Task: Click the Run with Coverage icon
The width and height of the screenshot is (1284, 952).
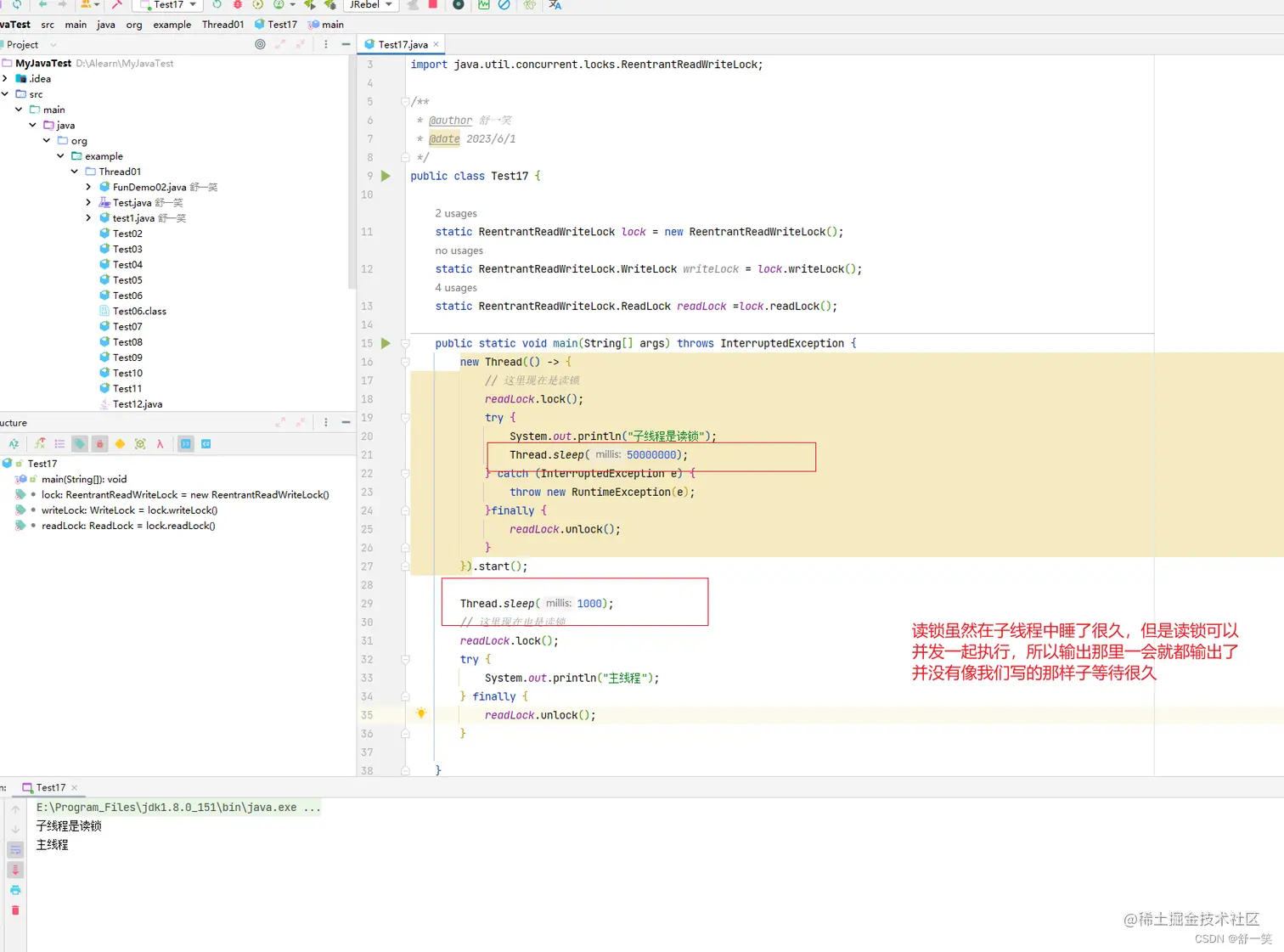Action: (x=257, y=4)
